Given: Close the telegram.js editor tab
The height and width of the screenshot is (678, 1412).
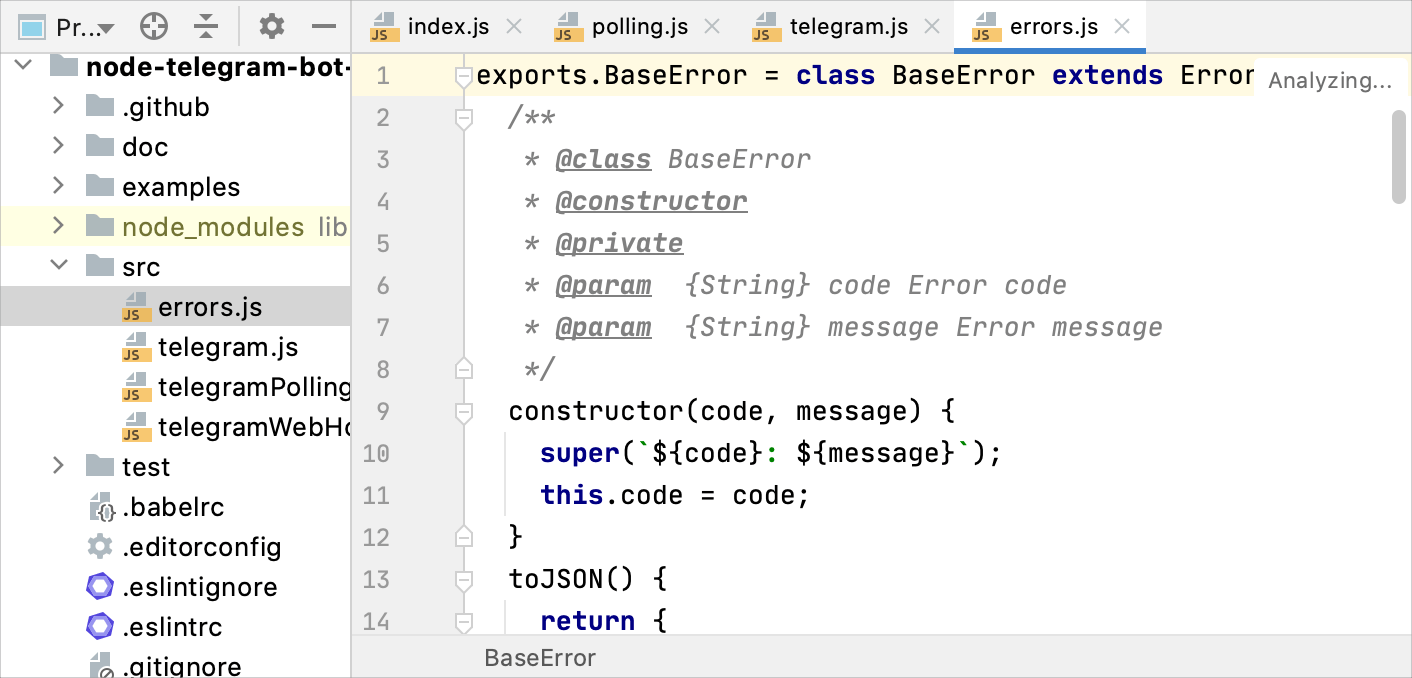Looking at the screenshot, I should [x=930, y=26].
